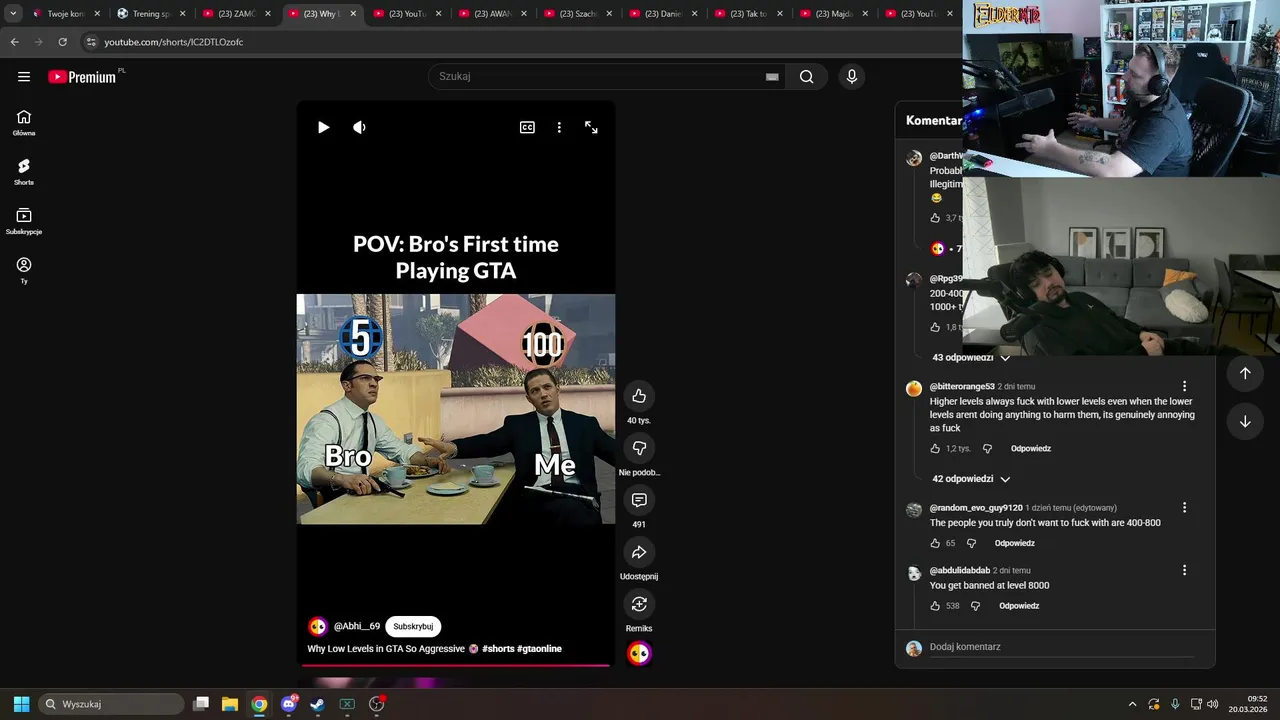The width and height of the screenshot is (1280, 720).
Task: Open the @Abhi__69 channel avatar
Action: point(318,626)
